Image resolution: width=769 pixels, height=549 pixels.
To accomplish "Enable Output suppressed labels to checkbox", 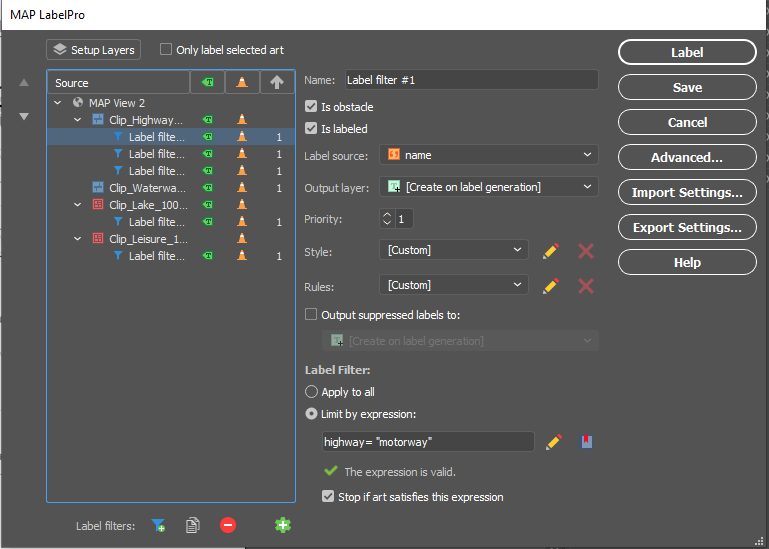I will coord(311,314).
